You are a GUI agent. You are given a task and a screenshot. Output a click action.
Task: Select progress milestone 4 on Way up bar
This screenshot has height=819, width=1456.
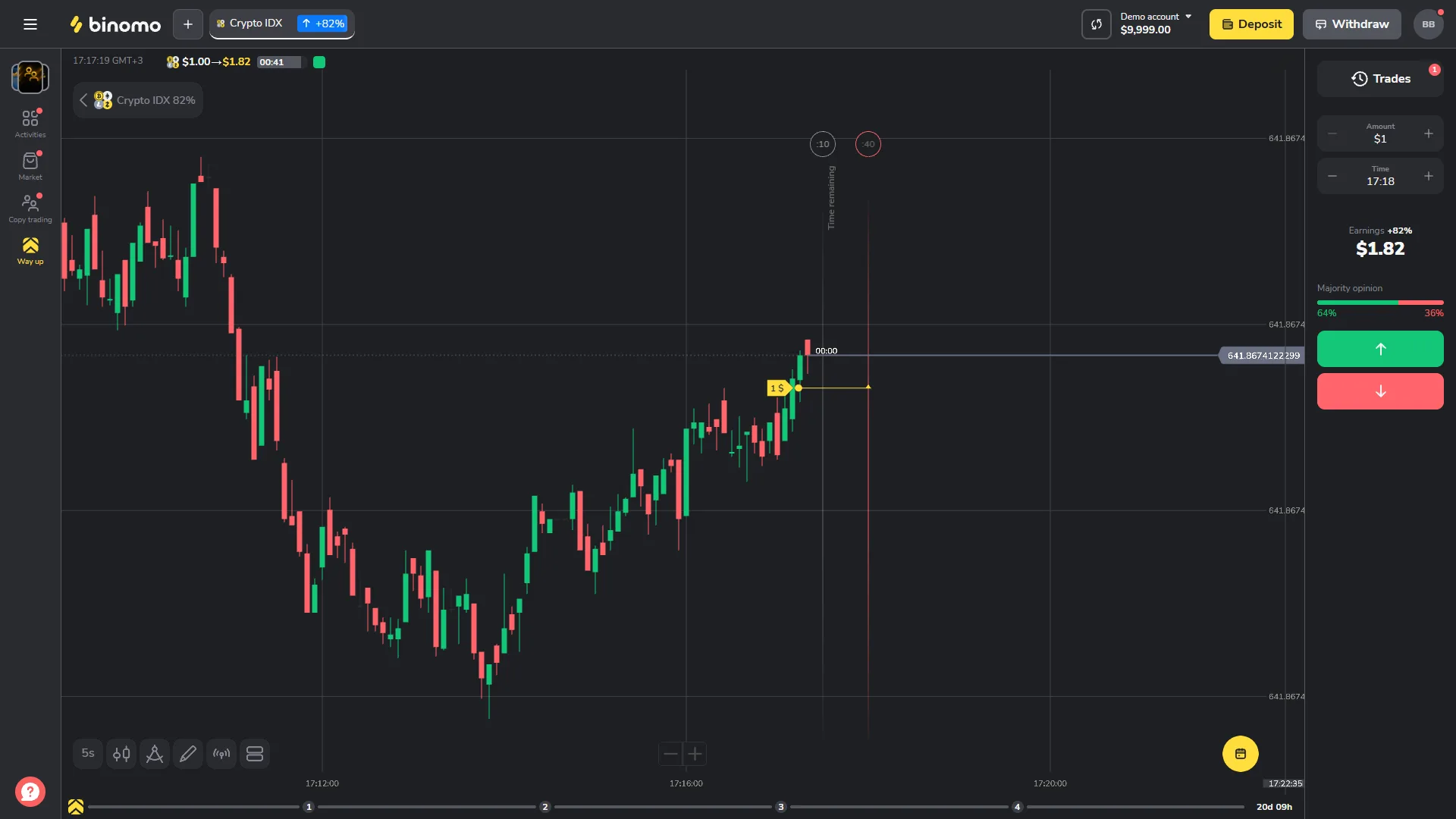tap(1018, 807)
